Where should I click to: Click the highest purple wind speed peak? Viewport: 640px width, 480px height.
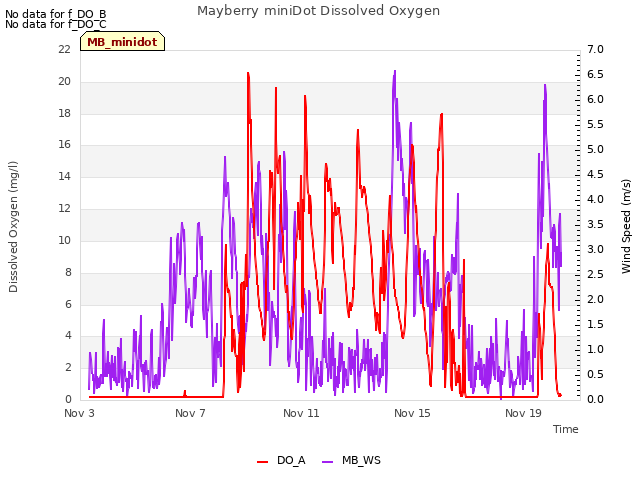click(x=395, y=71)
